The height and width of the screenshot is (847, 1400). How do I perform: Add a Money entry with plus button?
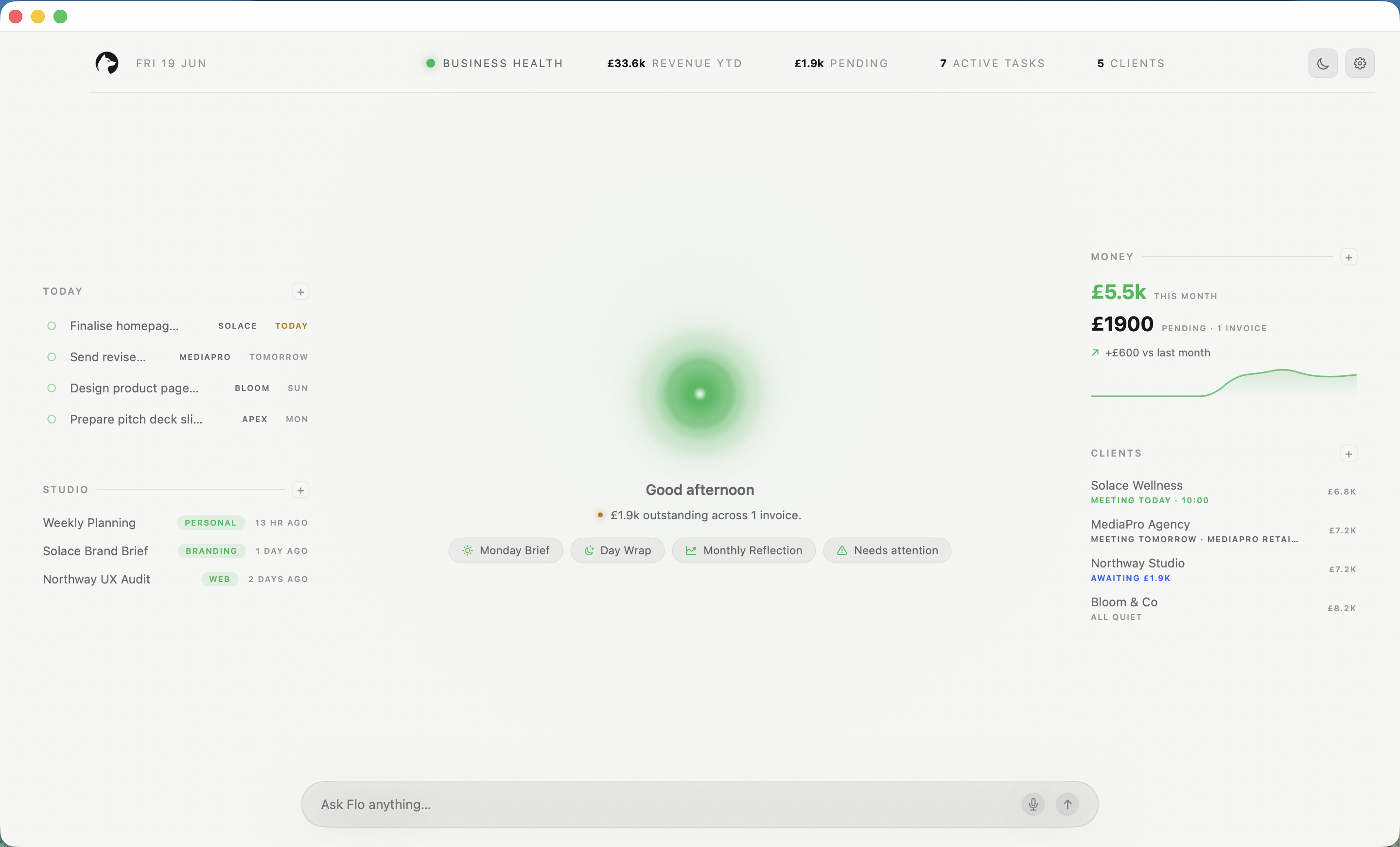[x=1348, y=258]
